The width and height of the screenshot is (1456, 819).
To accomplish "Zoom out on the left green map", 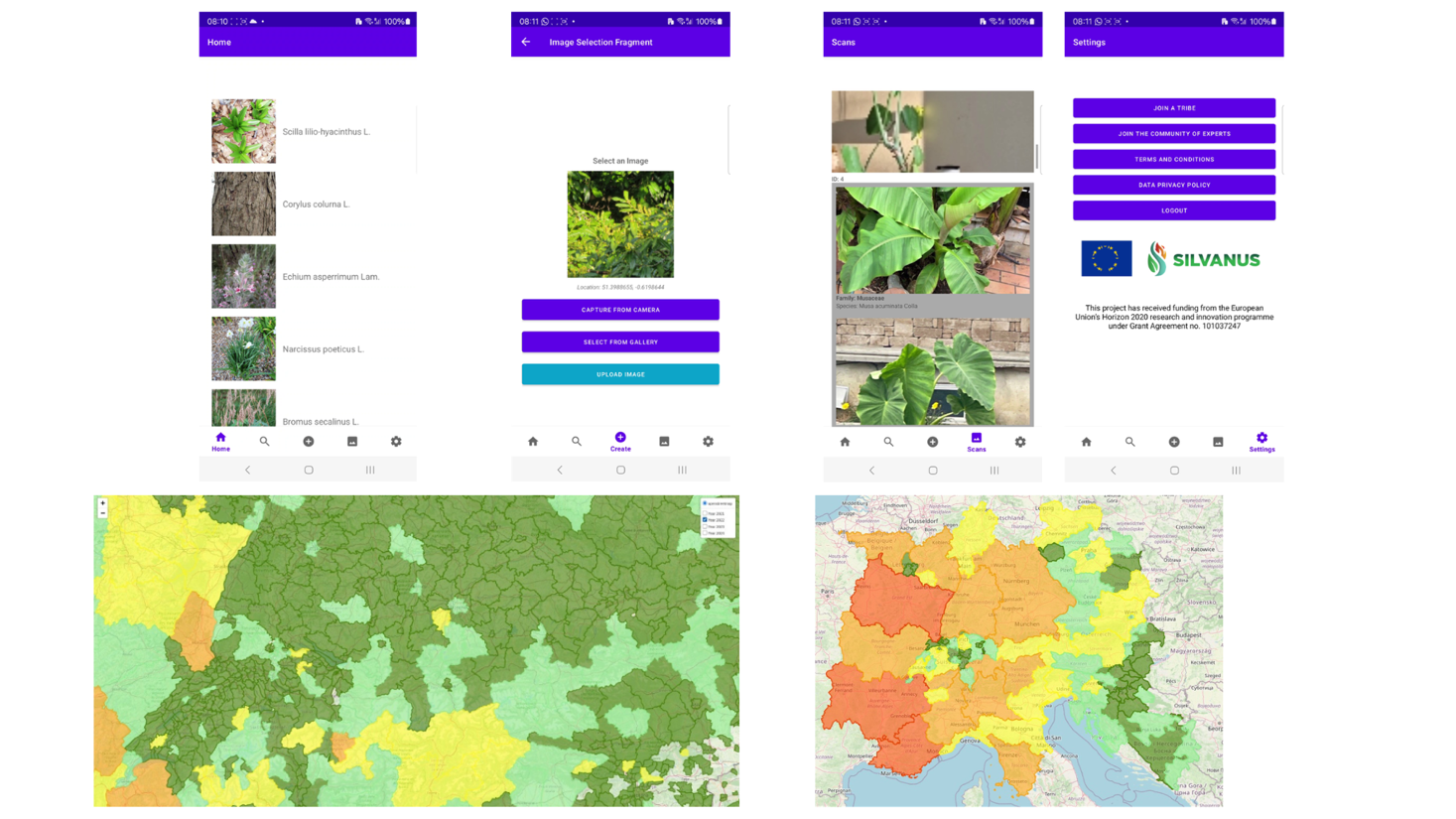I will (x=102, y=513).
